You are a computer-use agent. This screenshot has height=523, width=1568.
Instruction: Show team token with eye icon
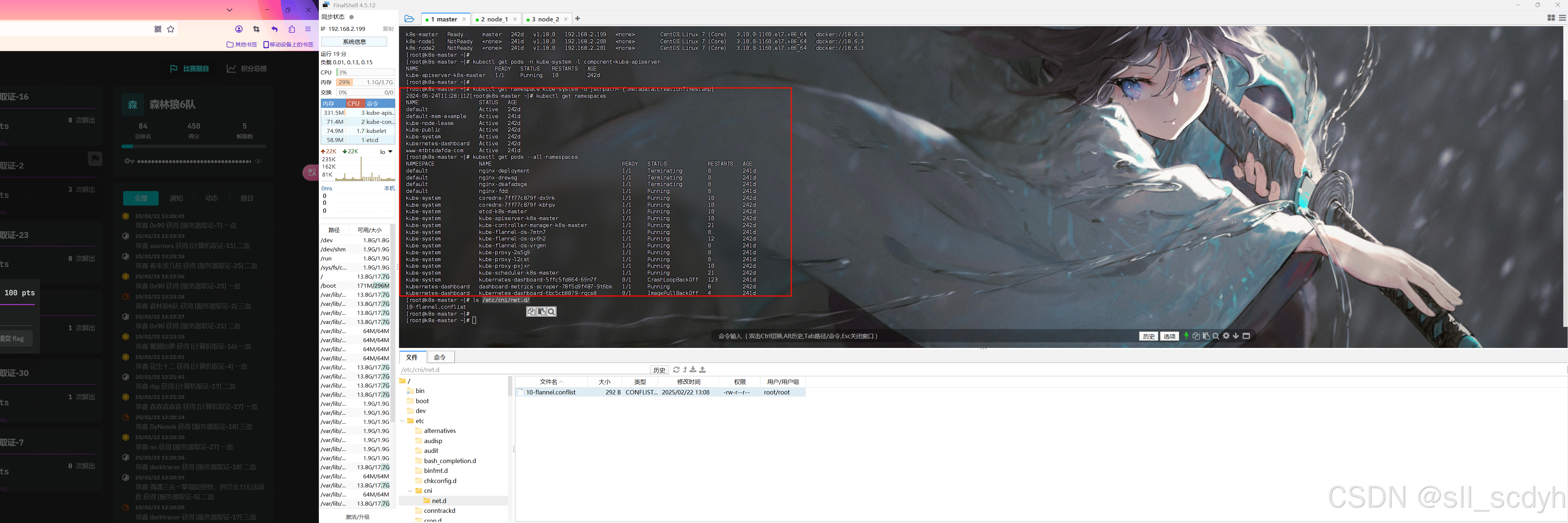pos(259,161)
